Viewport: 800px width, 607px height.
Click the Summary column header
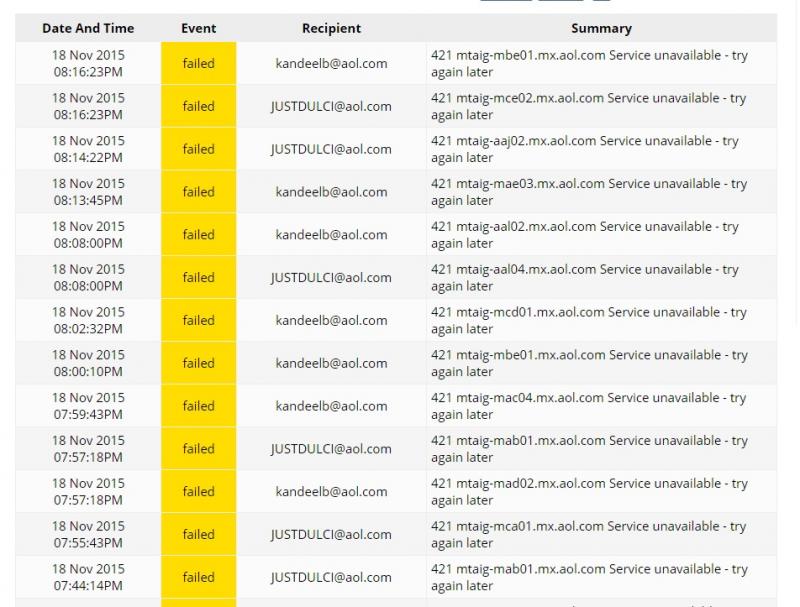(601, 28)
